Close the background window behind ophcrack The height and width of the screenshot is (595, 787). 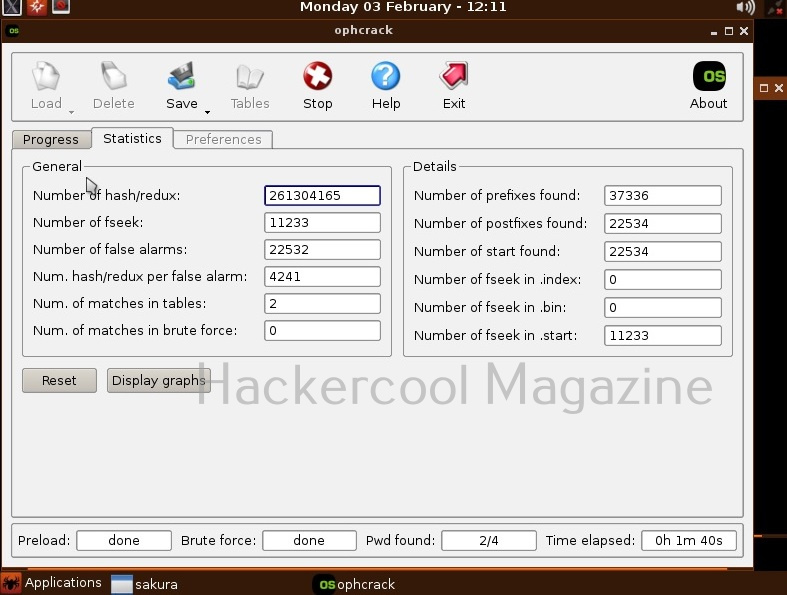tap(778, 88)
